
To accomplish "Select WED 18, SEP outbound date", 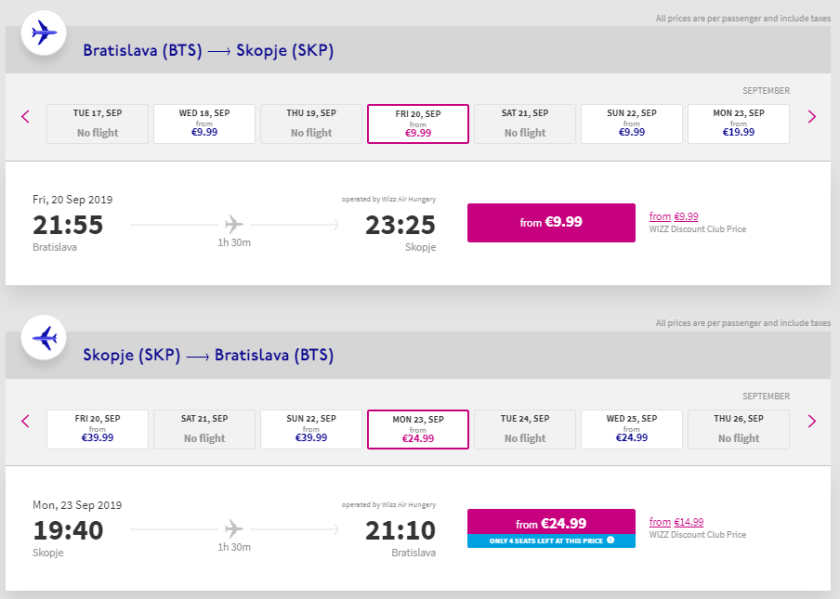I will point(204,124).
